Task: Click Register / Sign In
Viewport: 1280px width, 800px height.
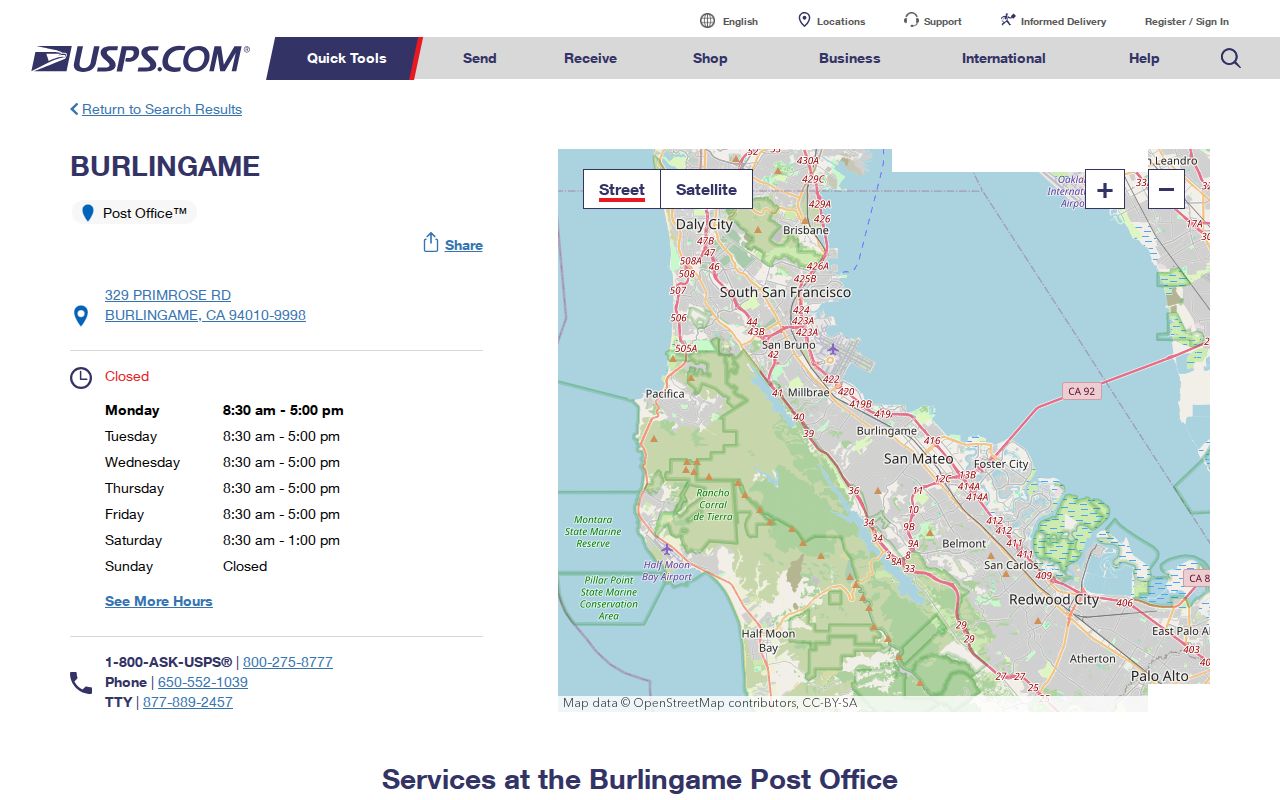Action: (1187, 21)
